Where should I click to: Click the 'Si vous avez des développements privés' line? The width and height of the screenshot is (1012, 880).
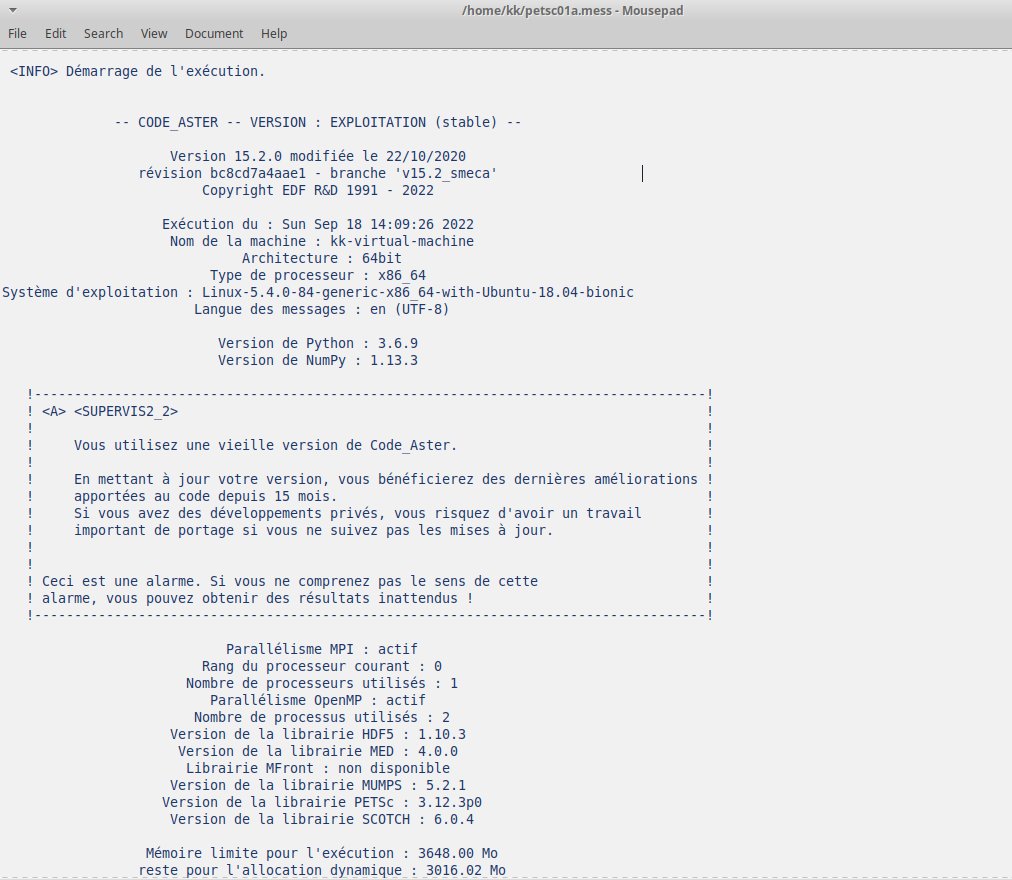358,513
